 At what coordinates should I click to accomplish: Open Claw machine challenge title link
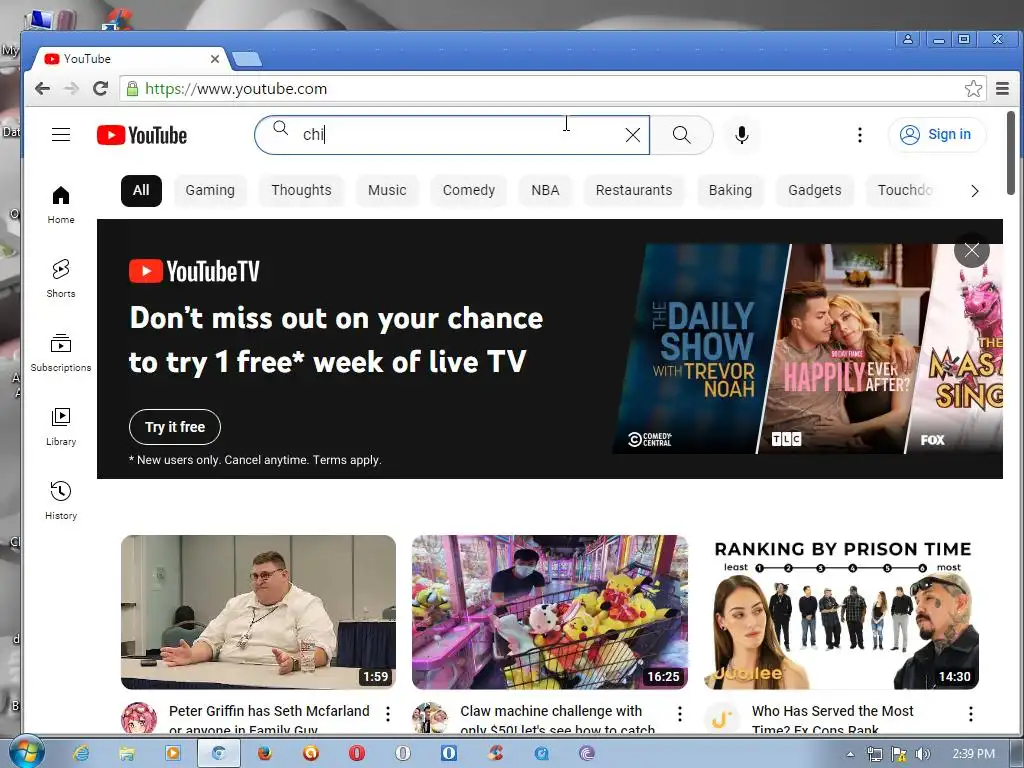coord(557,718)
